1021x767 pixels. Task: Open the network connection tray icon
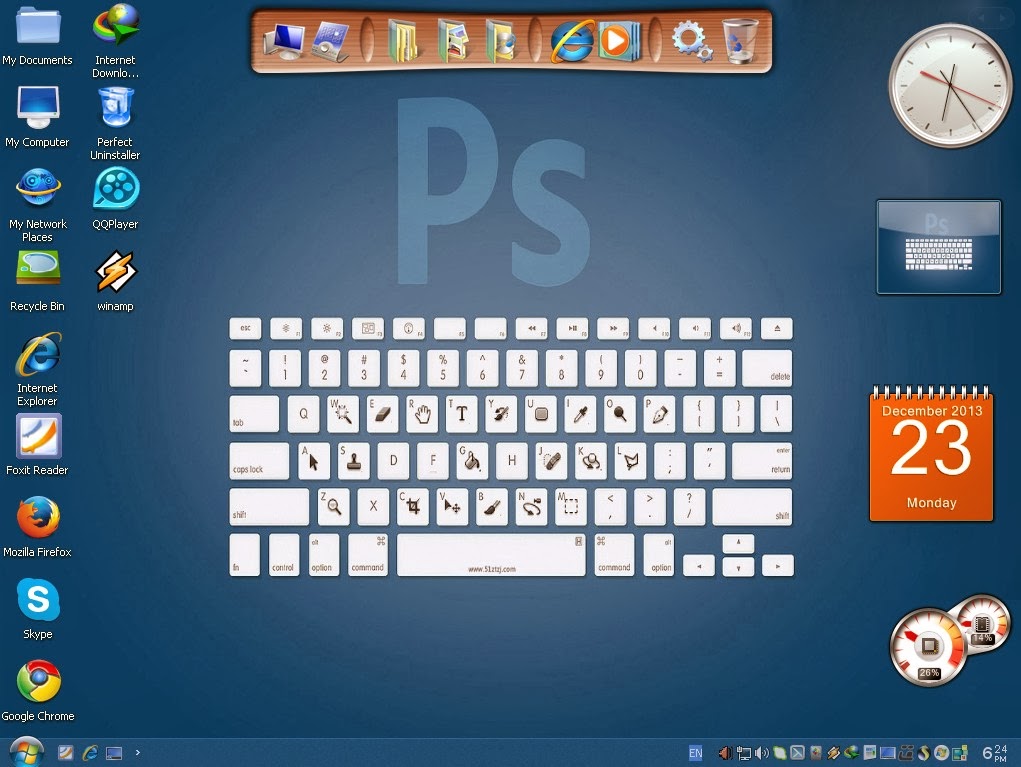pos(744,753)
